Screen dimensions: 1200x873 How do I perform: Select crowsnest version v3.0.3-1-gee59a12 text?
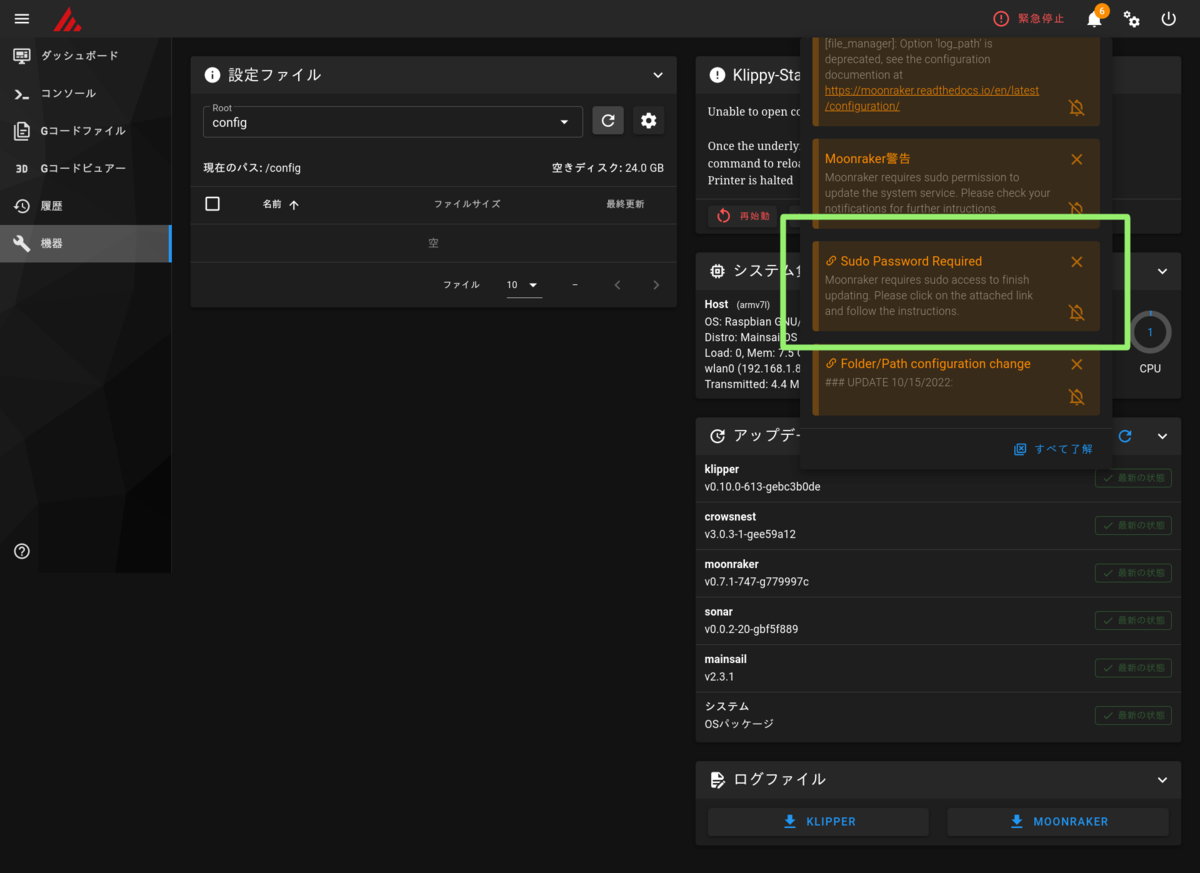[750, 534]
